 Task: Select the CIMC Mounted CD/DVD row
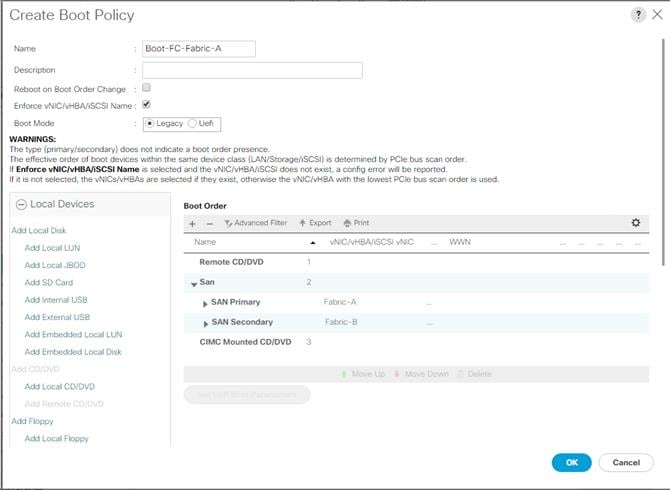(416, 342)
